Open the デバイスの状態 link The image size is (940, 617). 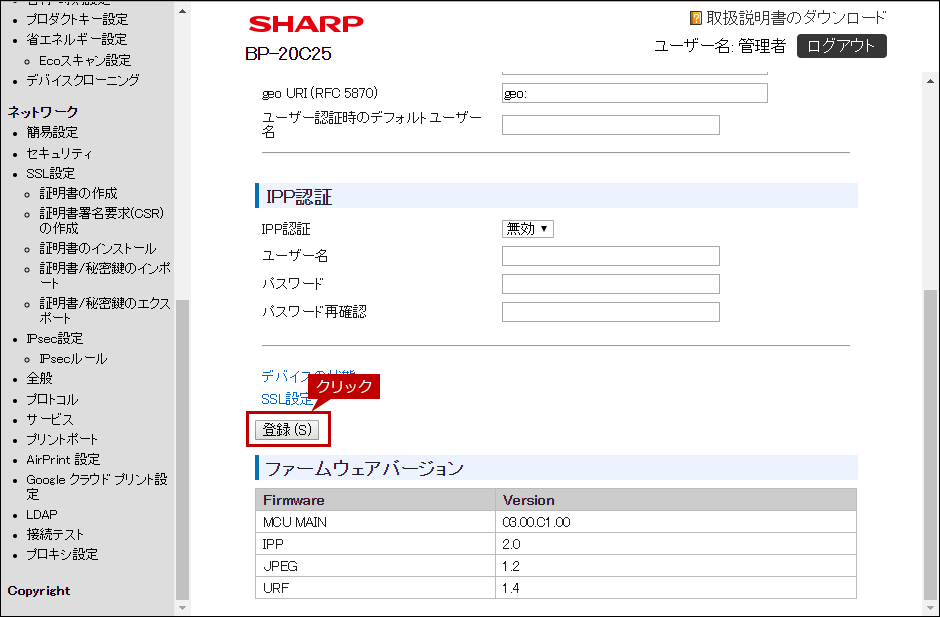click(308, 376)
